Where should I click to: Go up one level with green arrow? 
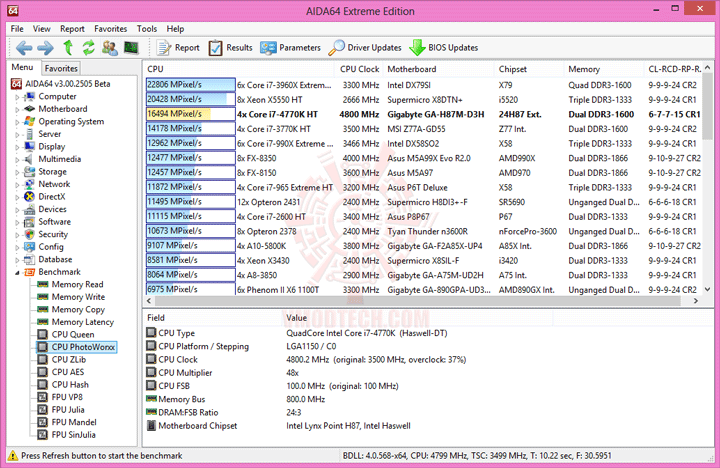[68, 47]
